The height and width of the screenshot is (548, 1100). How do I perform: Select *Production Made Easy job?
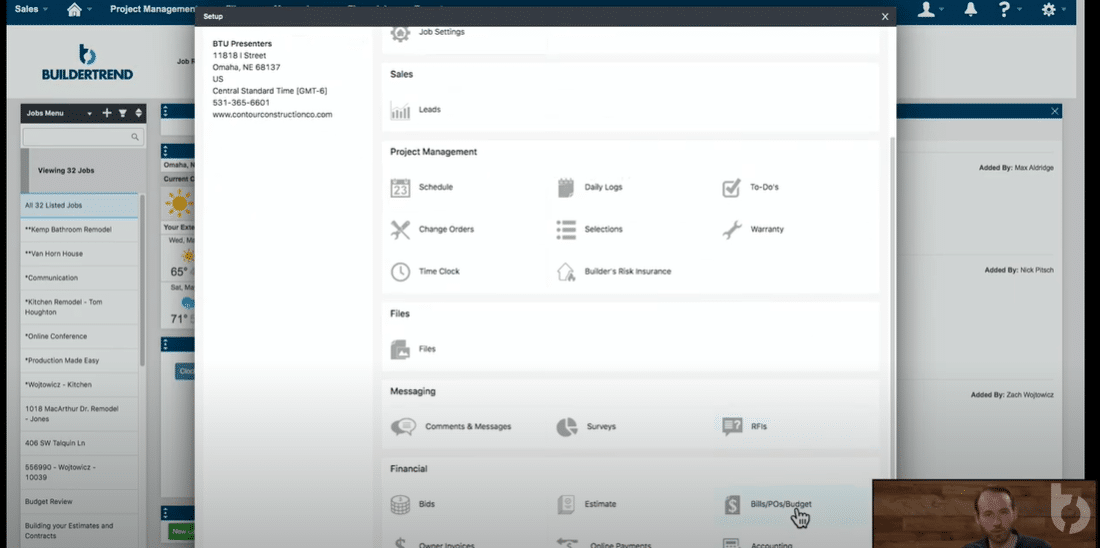click(x=79, y=361)
